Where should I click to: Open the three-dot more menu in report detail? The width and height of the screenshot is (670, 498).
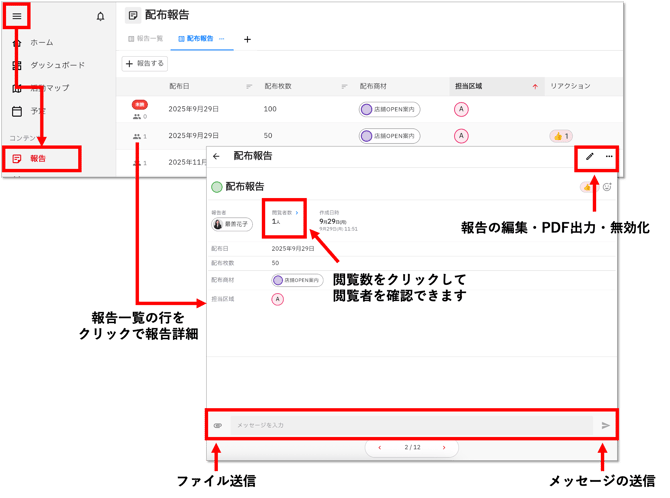point(609,156)
